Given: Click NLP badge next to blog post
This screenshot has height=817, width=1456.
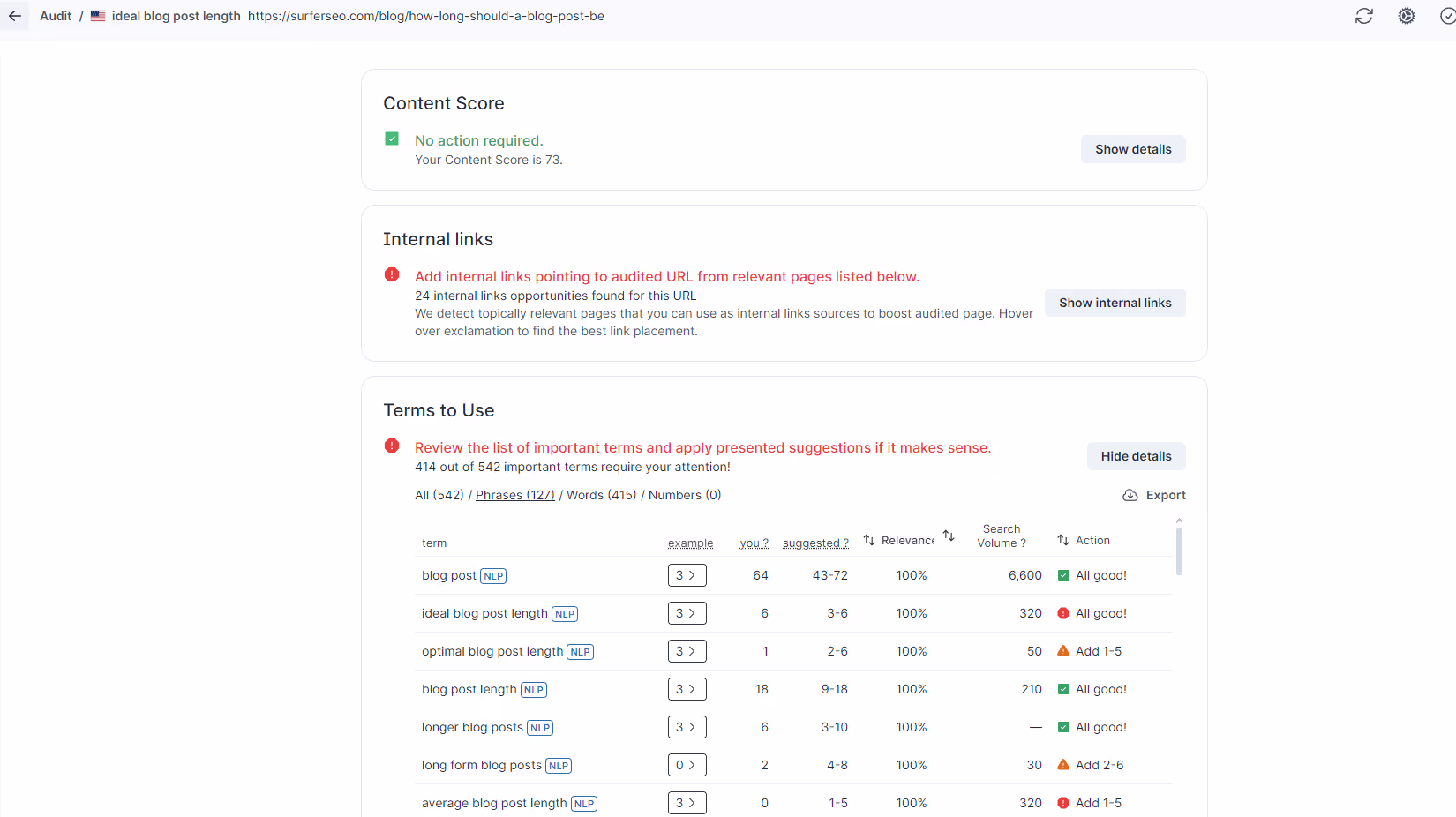Looking at the screenshot, I should pyautogui.click(x=493, y=576).
